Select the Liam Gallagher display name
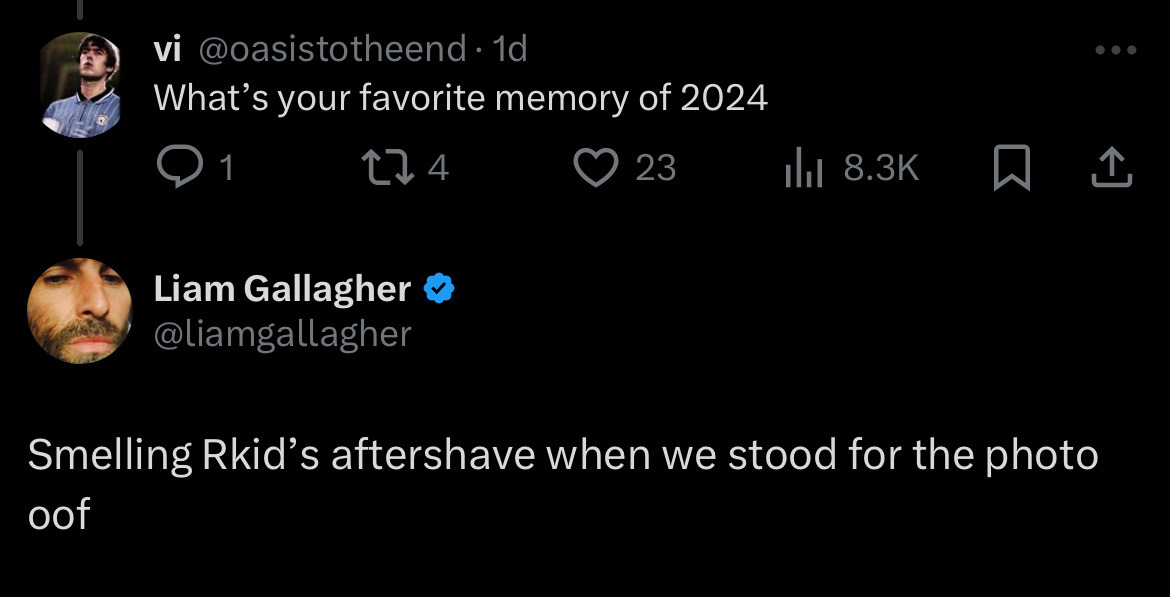This screenshot has height=597, width=1170. 282,289
